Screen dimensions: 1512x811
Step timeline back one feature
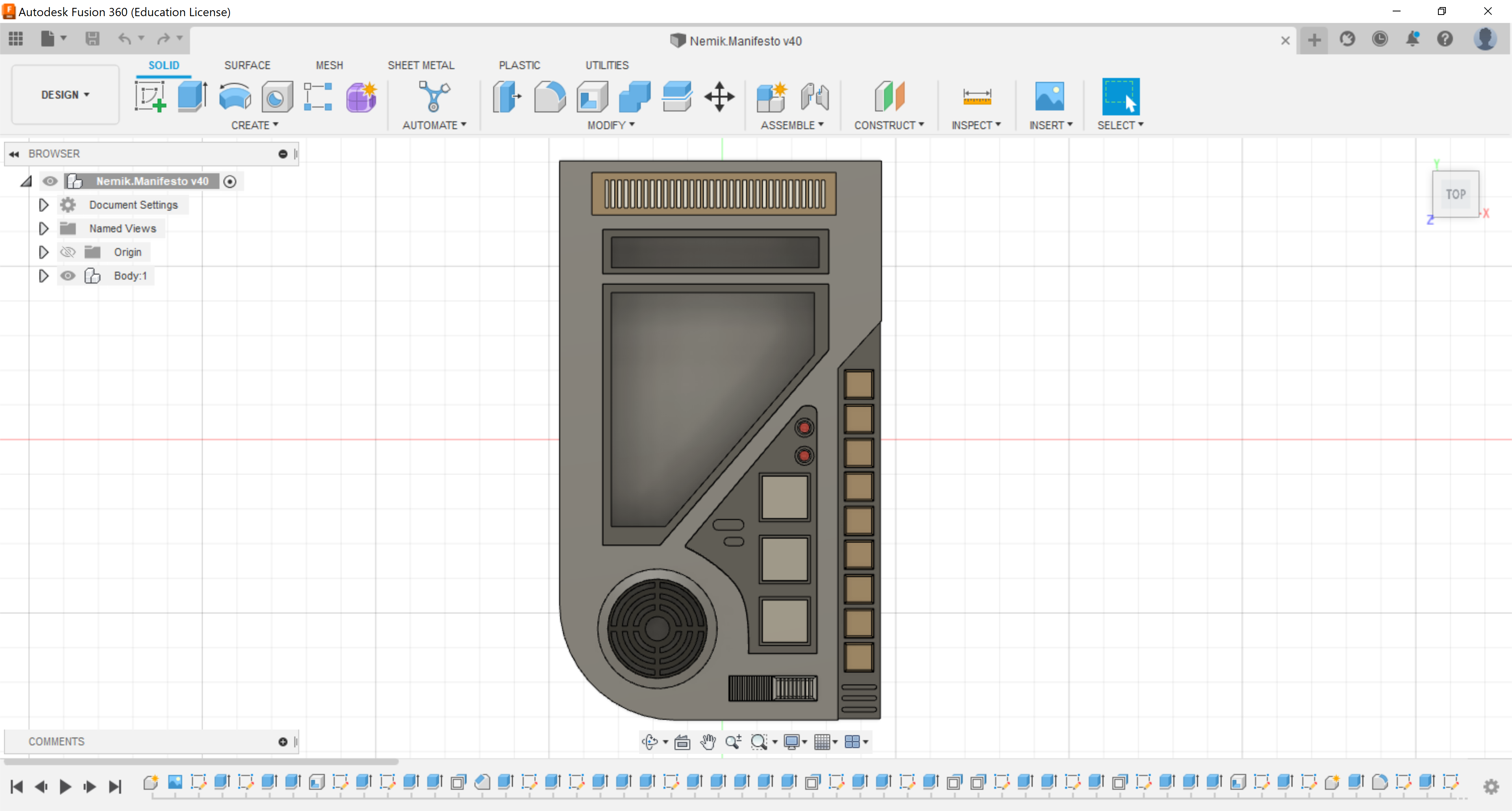pos(41,786)
